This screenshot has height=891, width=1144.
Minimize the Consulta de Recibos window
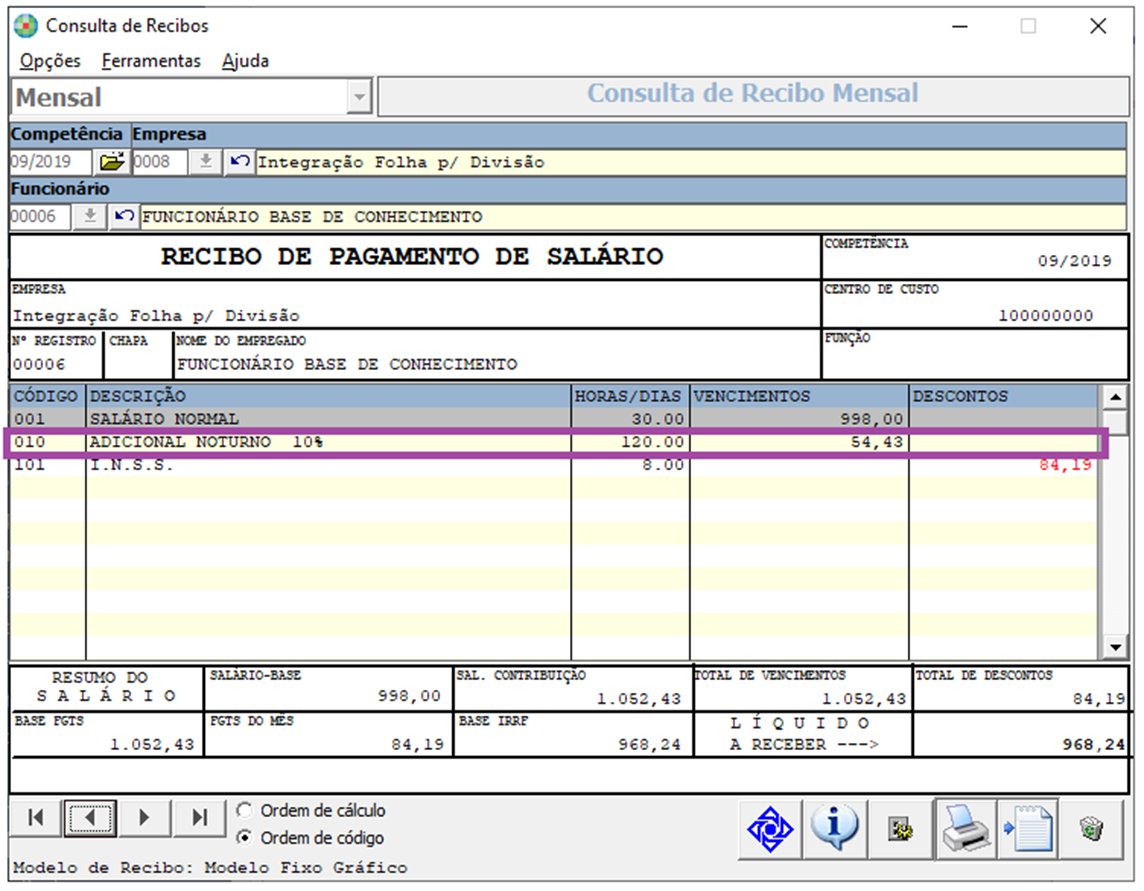point(960,26)
